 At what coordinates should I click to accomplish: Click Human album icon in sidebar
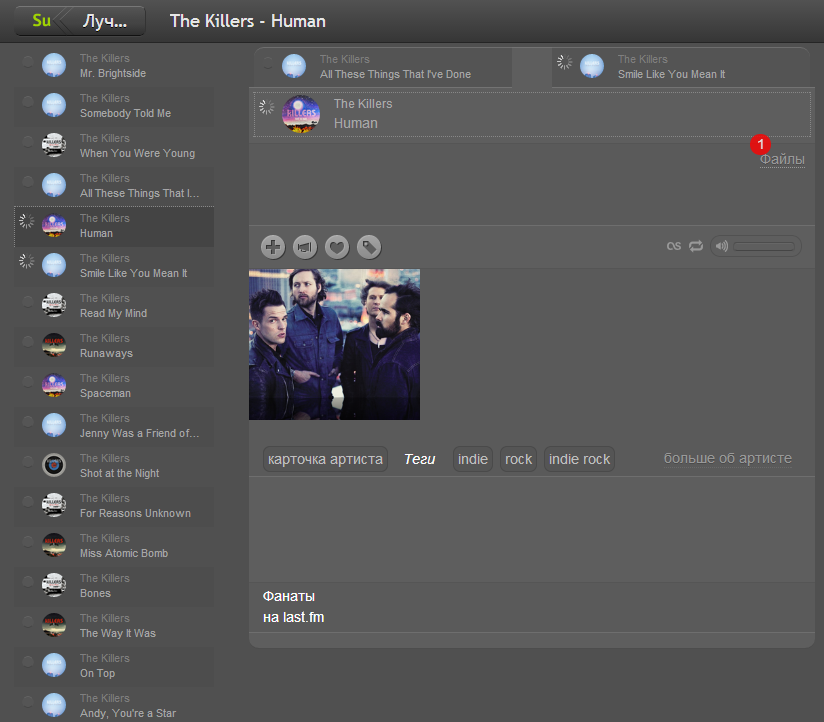[x=54, y=225]
